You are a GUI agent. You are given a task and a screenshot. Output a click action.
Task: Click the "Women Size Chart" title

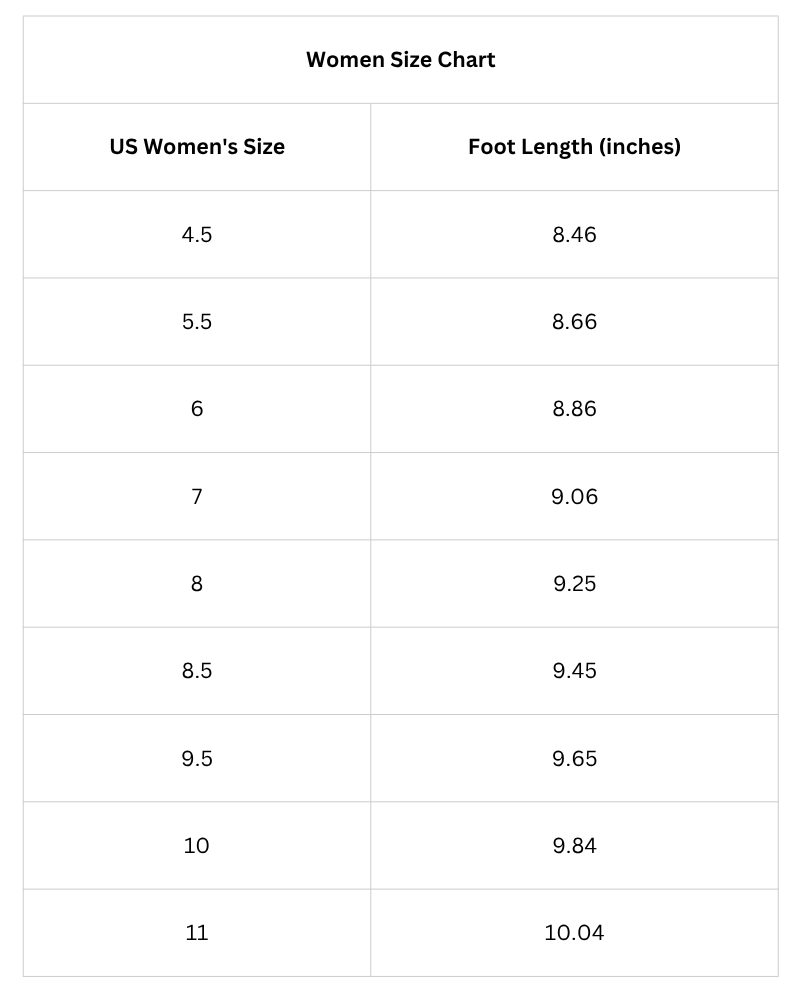coord(400,60)
